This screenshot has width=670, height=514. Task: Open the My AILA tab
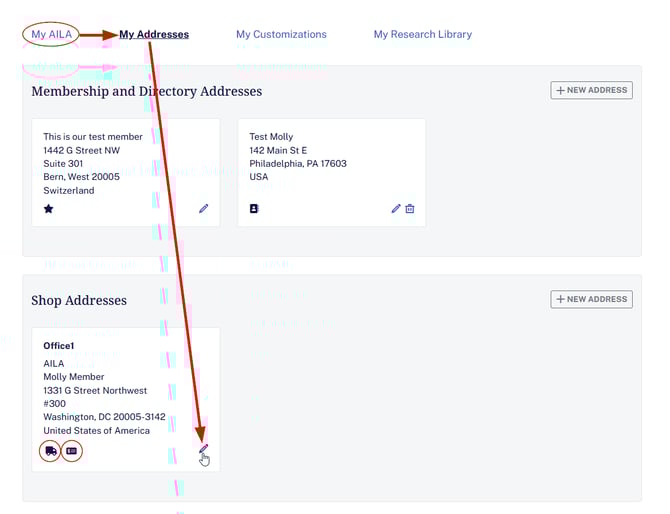(x=52, y=34)
